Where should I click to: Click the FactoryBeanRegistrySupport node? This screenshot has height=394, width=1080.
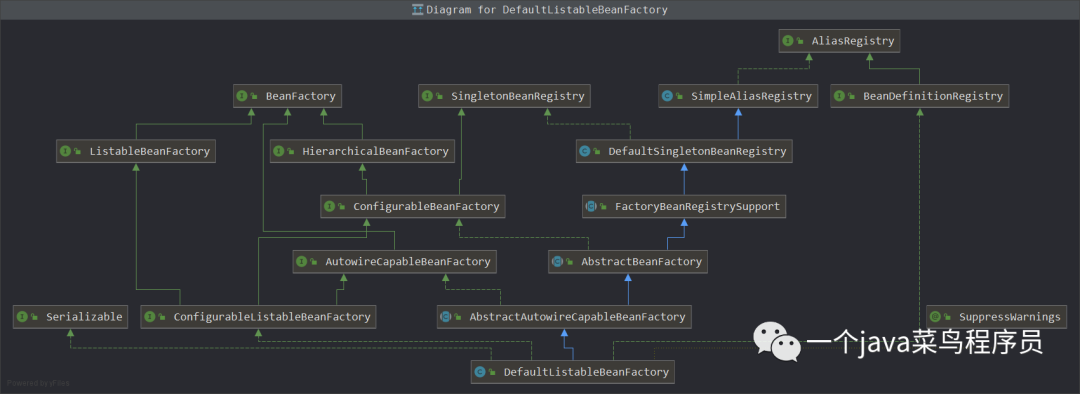(685, 206)
